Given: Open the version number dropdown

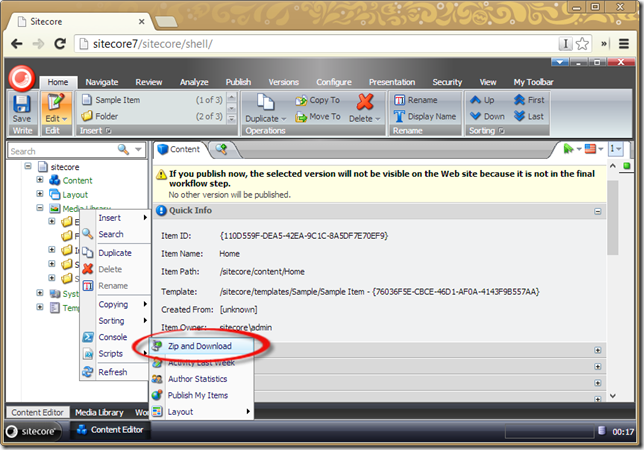Looking at the screenshot, I should [615, 149].
